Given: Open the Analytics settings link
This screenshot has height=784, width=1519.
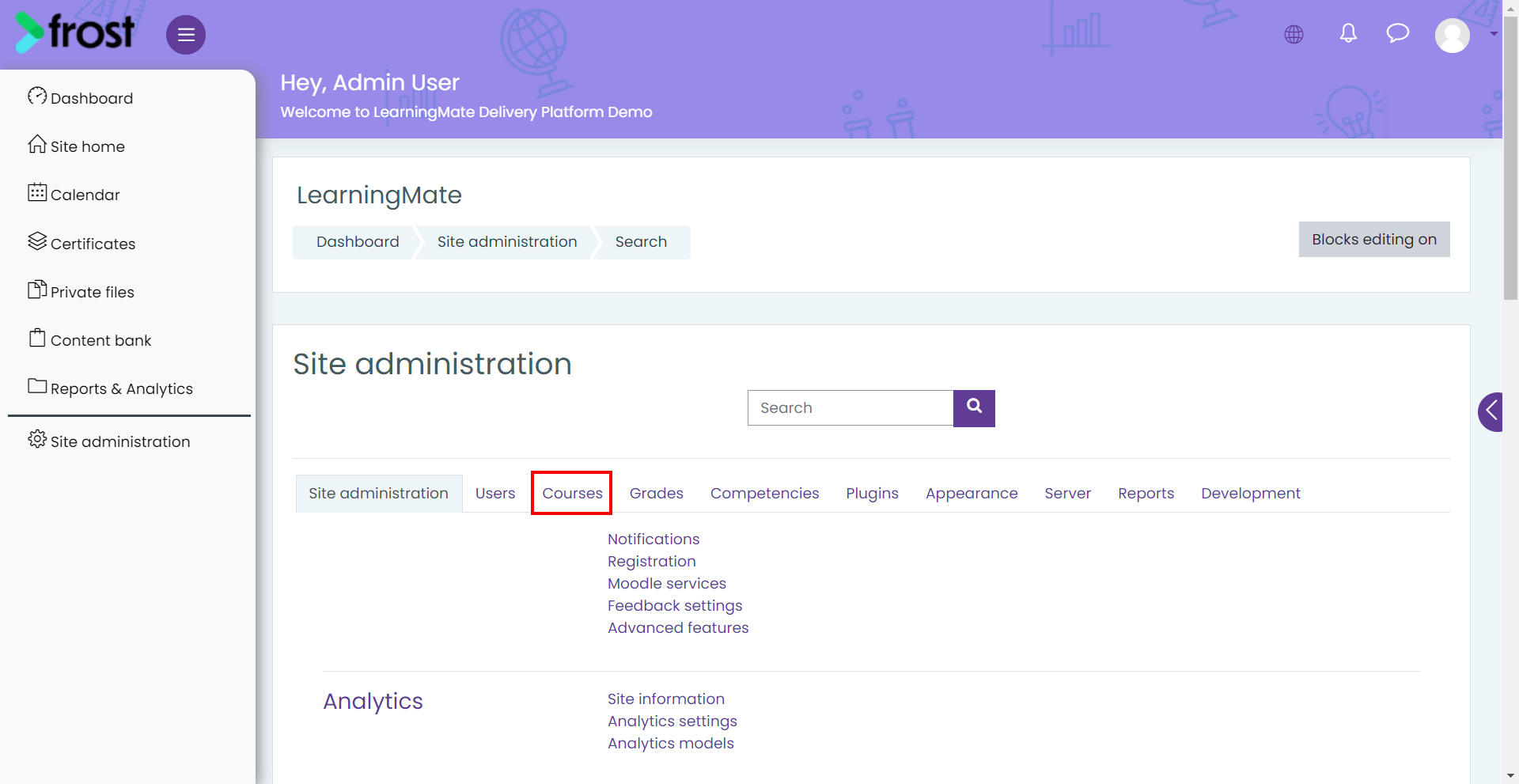Looking at the screenshot, I should tap(672, 721).
